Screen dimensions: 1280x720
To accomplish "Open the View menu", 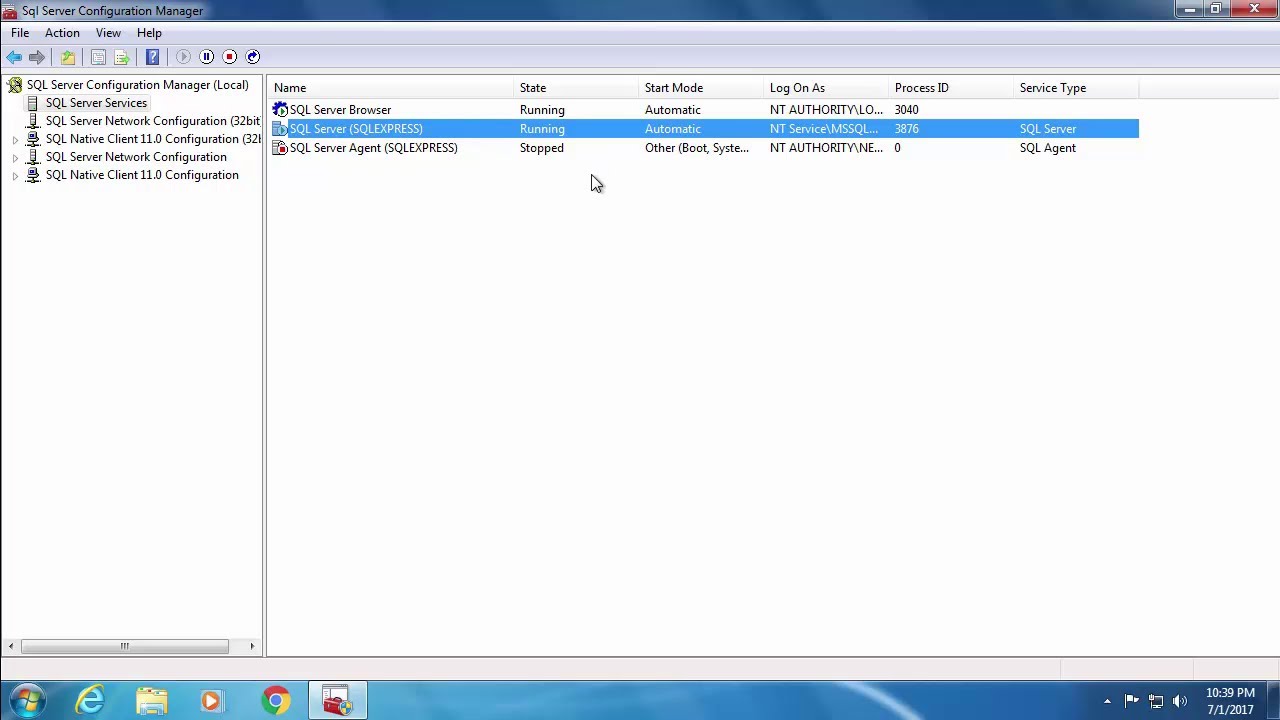I will pos(108,33).
